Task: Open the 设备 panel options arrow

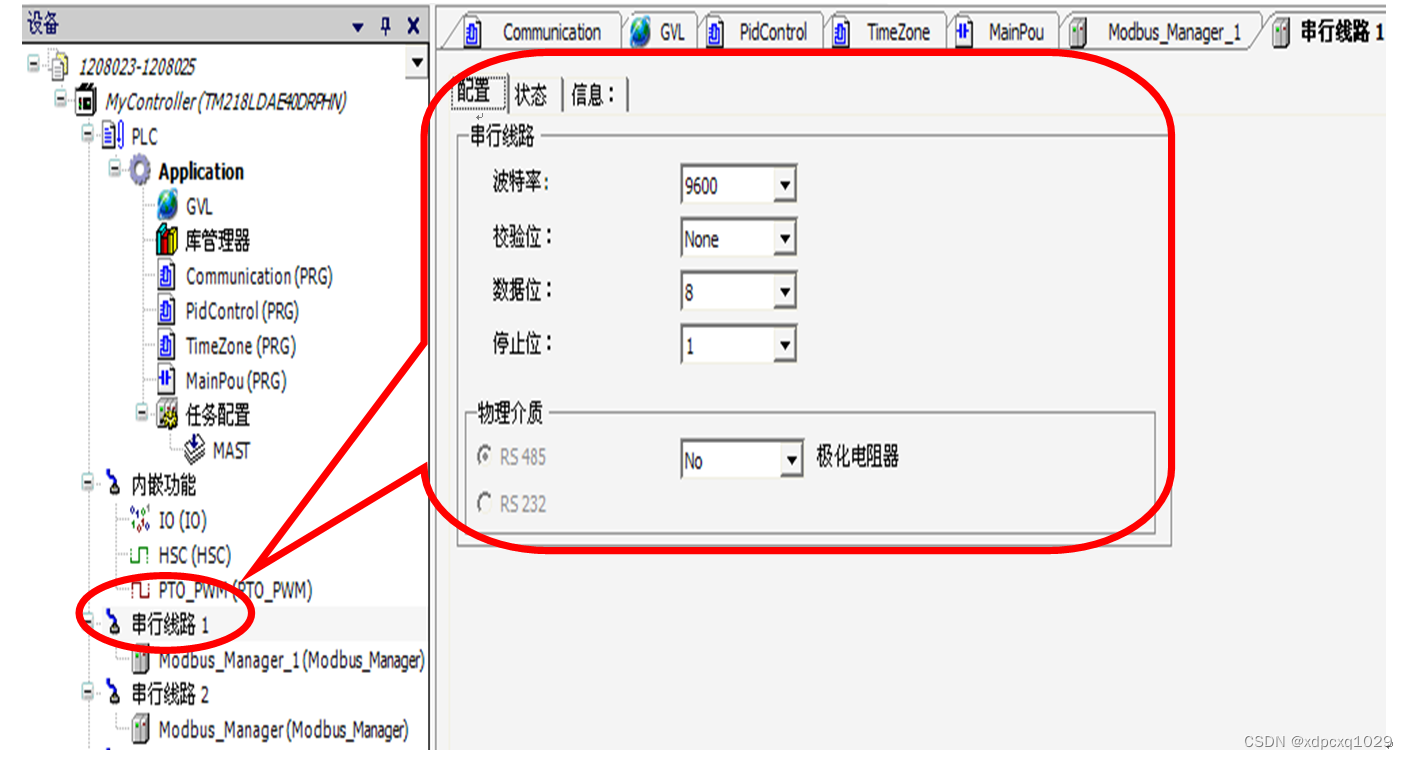Action: tap(358, 28)
